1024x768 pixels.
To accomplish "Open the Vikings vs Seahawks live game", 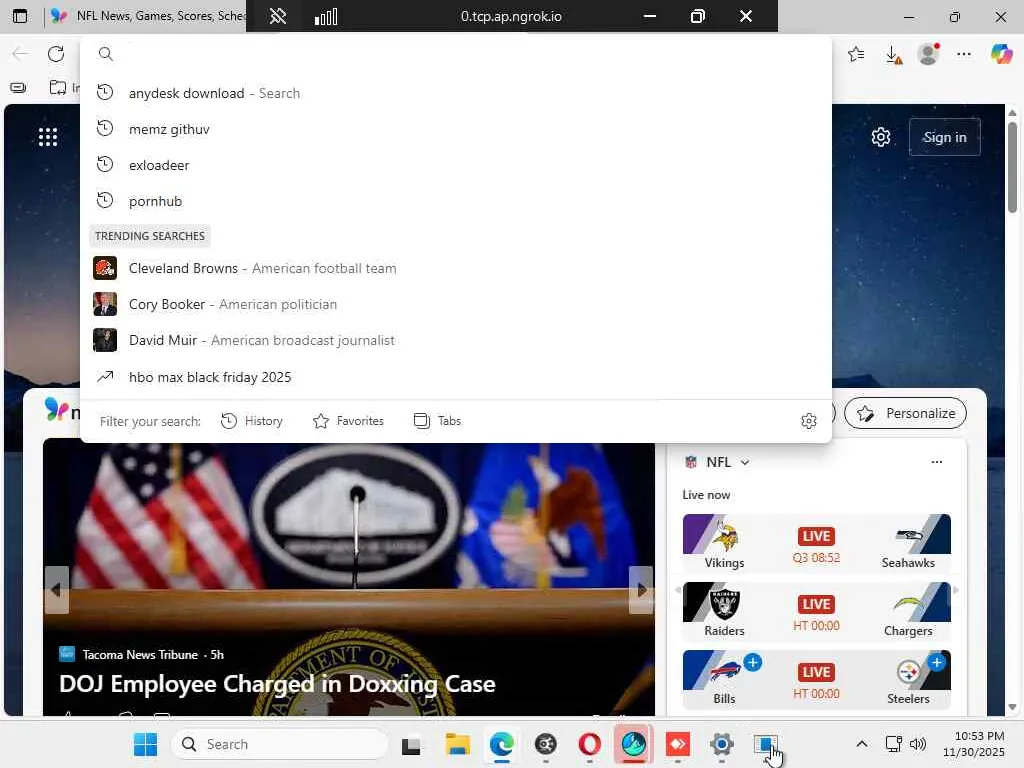I will coord(816,543).
